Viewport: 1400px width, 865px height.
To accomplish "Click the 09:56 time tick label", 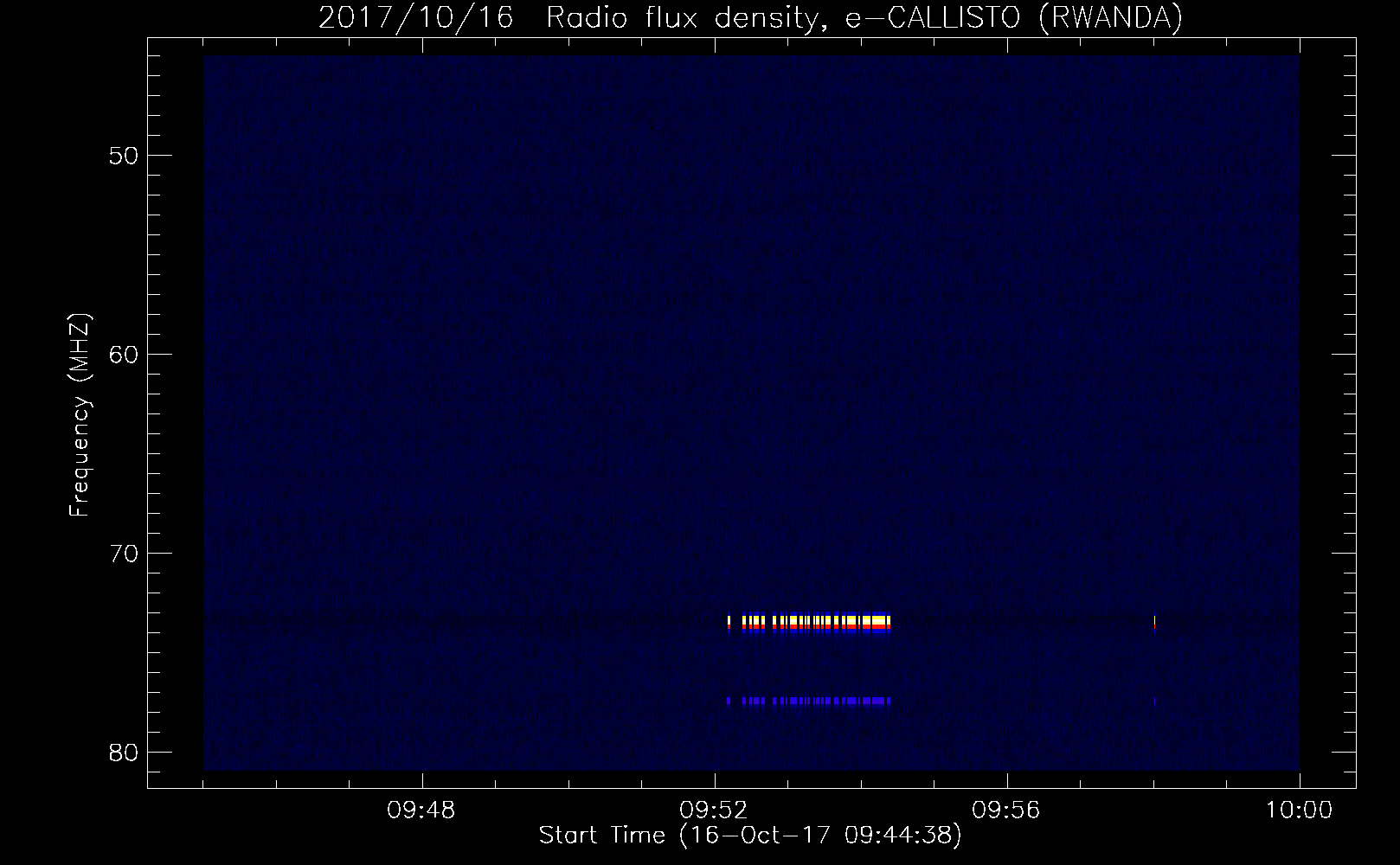I will (x=1006, y=811).
